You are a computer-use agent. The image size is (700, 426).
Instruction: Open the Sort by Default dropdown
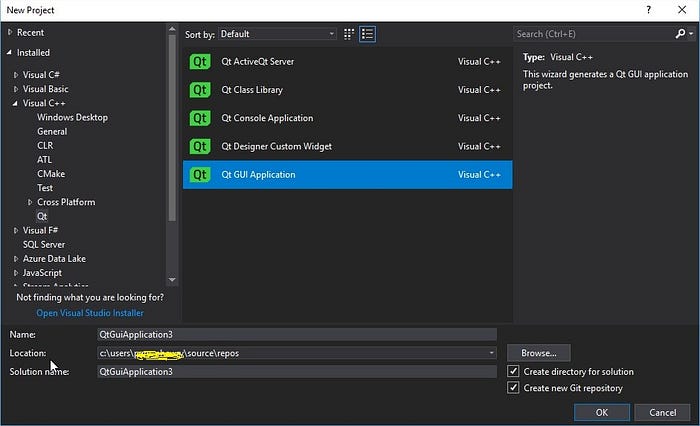click(277, 34)
